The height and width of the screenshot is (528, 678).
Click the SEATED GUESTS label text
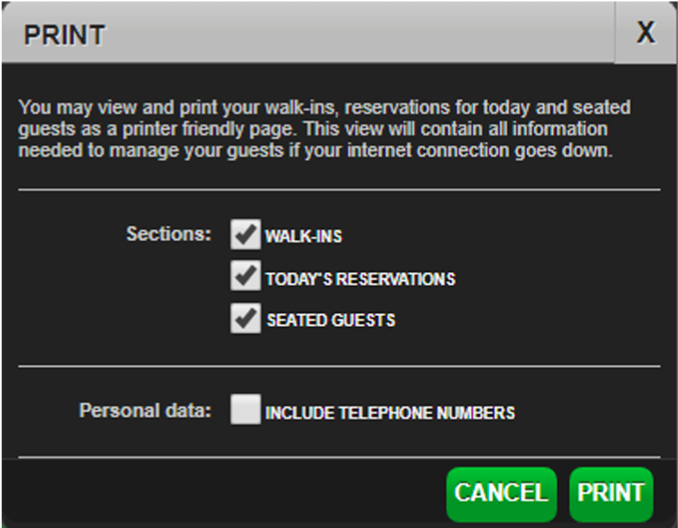[330, 321]
